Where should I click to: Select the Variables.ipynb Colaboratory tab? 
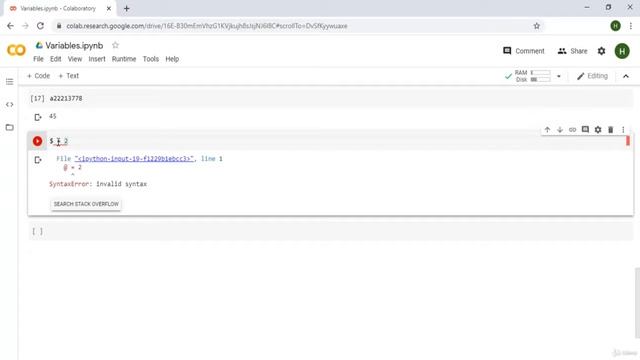[59, 8]
